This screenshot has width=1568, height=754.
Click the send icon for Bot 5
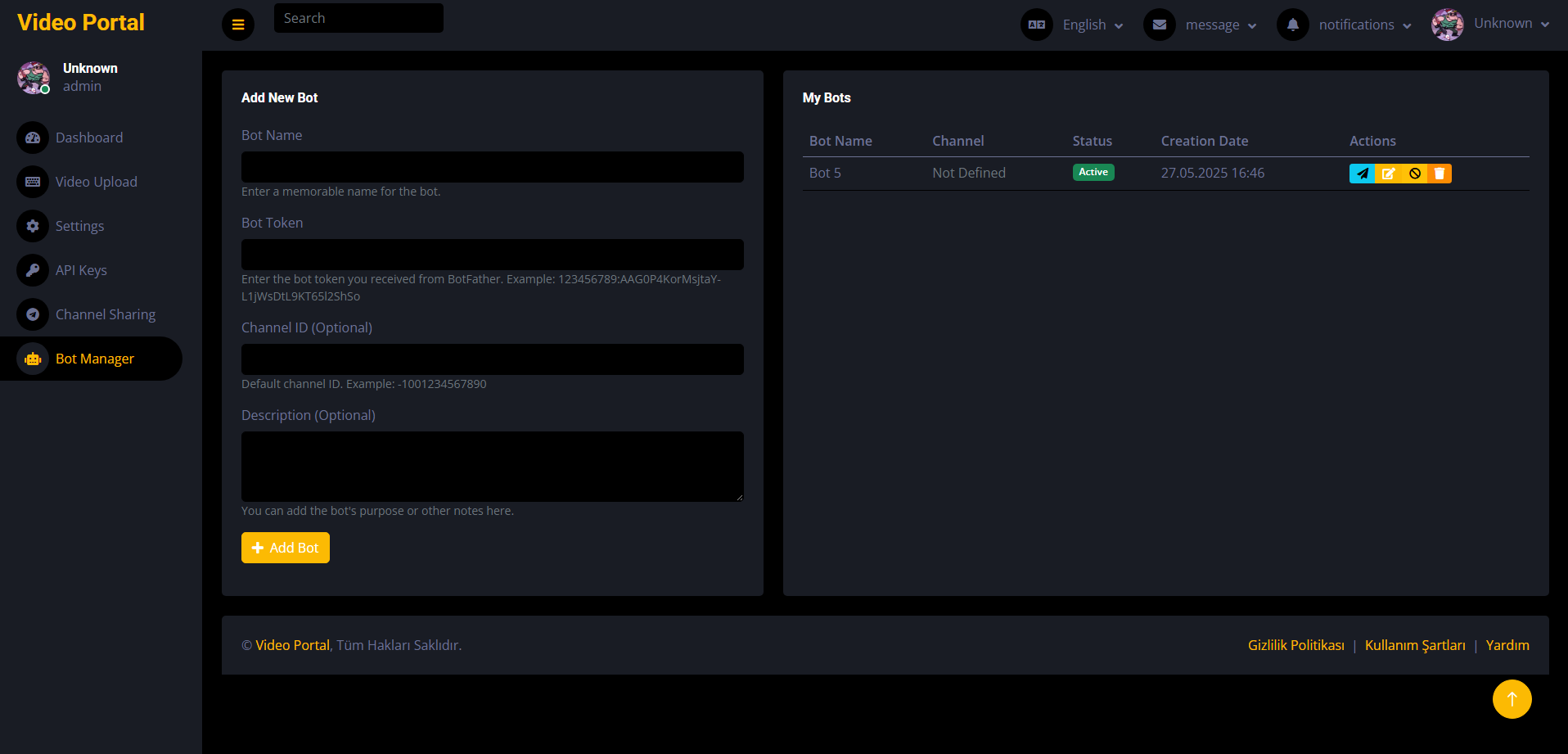click(1362, 174)
